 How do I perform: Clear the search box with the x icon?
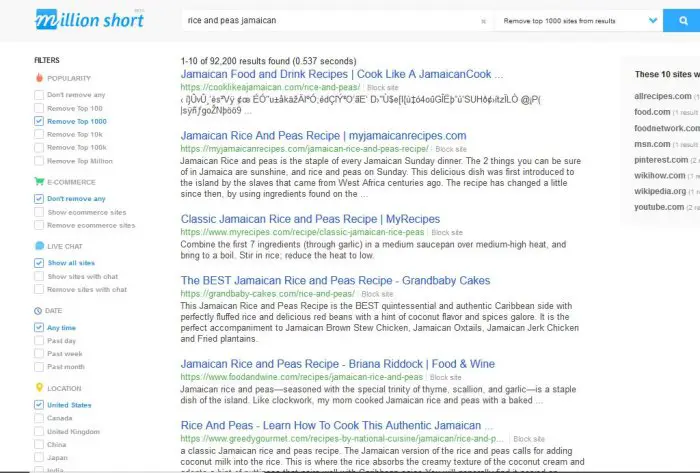click(x=483, y=21)
